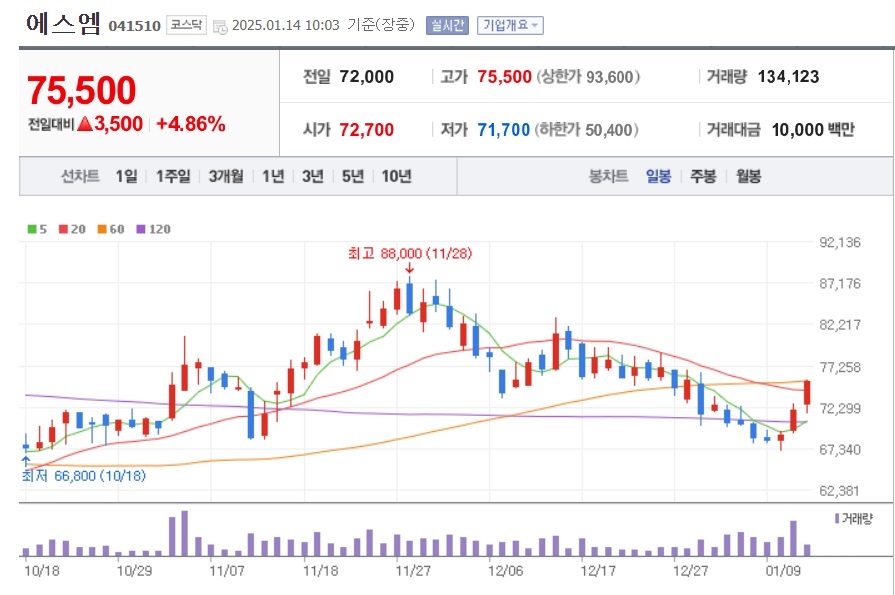Show the 10년 line chart
The image size is (895, 595).
[397, 176]
